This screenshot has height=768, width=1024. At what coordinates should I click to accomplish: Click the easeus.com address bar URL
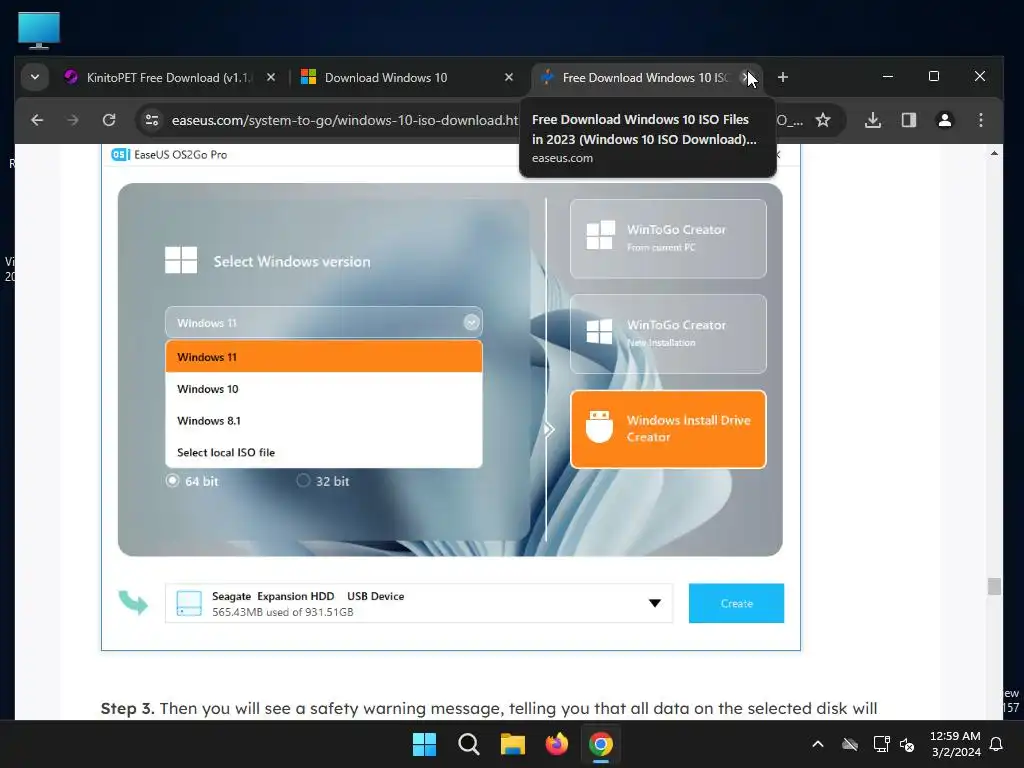point(344,120)
